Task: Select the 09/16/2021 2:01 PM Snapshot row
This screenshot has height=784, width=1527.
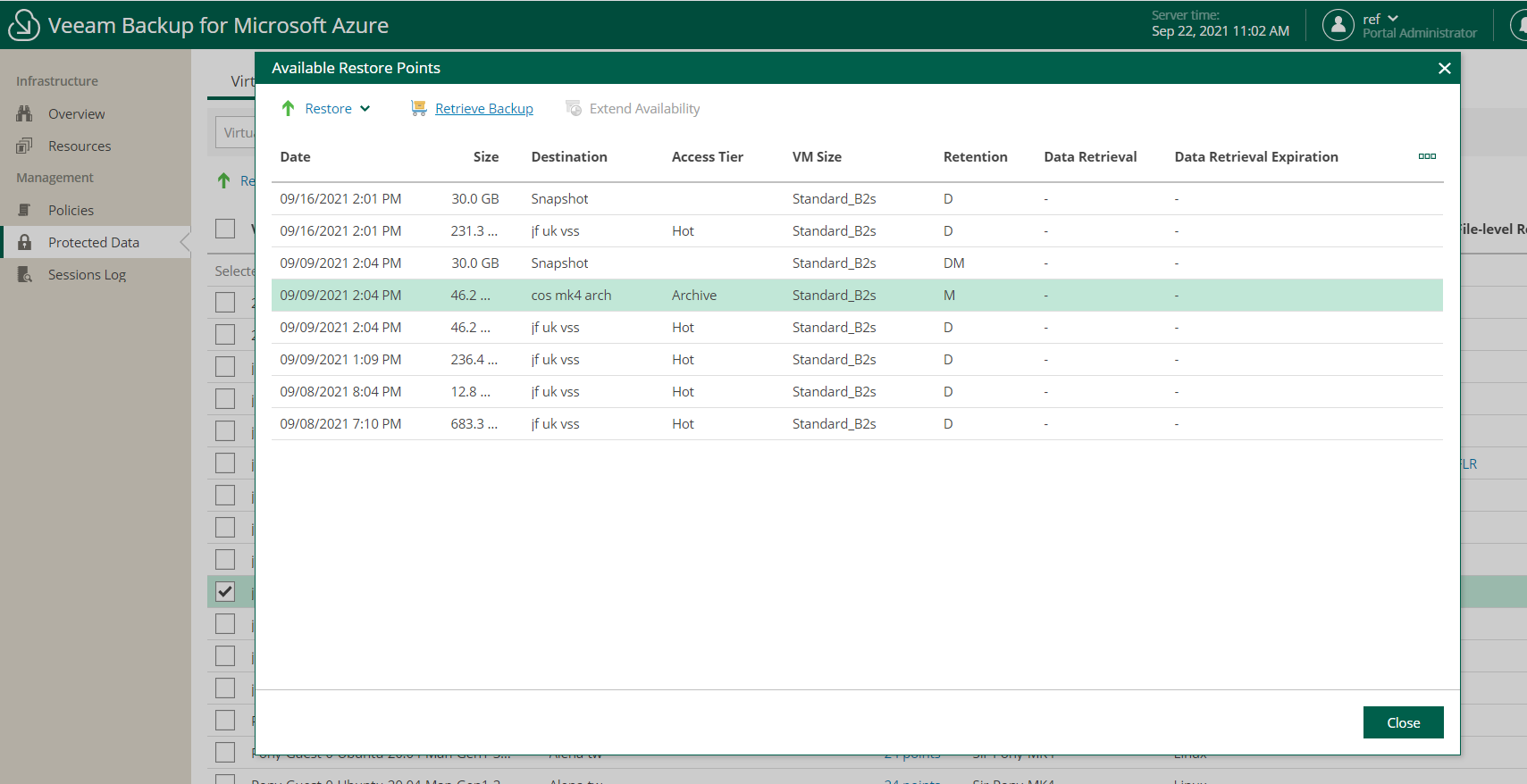Action: point(857,198)
